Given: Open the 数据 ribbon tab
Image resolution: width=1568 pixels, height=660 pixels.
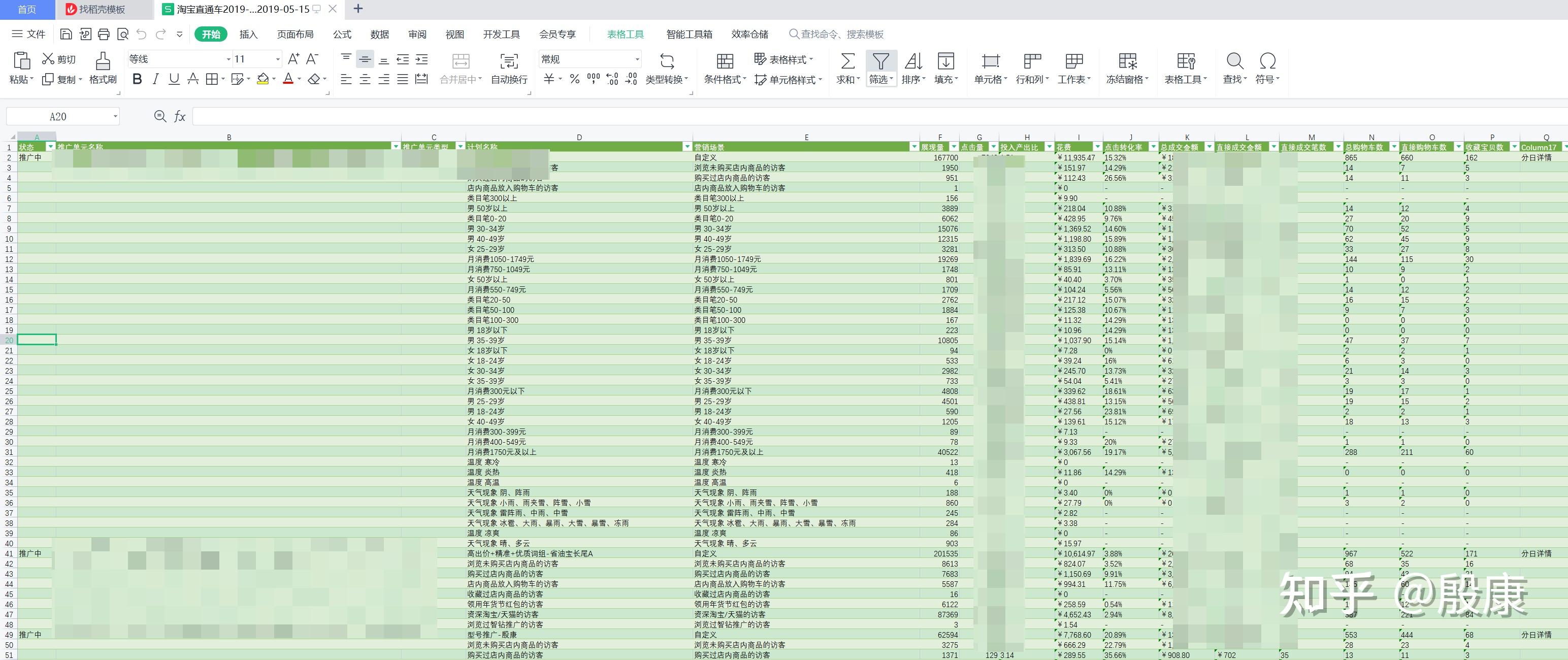Looking at the screenshot, I should (379, 34).
